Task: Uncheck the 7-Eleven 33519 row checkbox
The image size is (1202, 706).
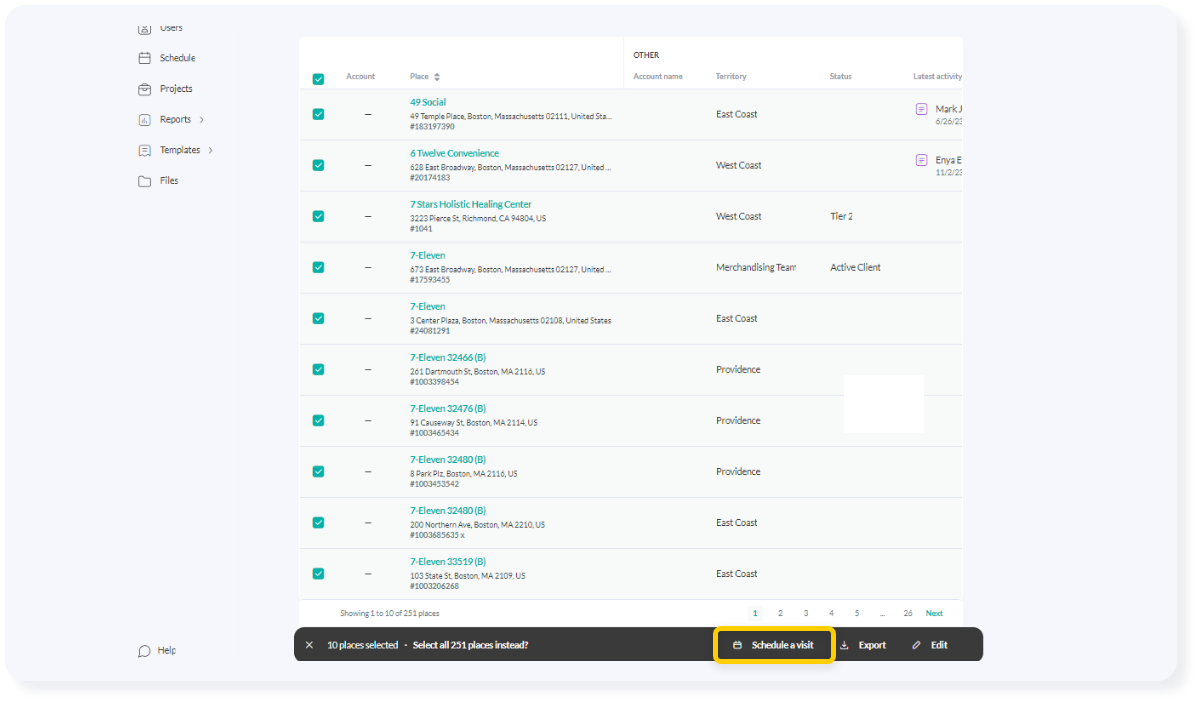Action: (x=318, y=573)
